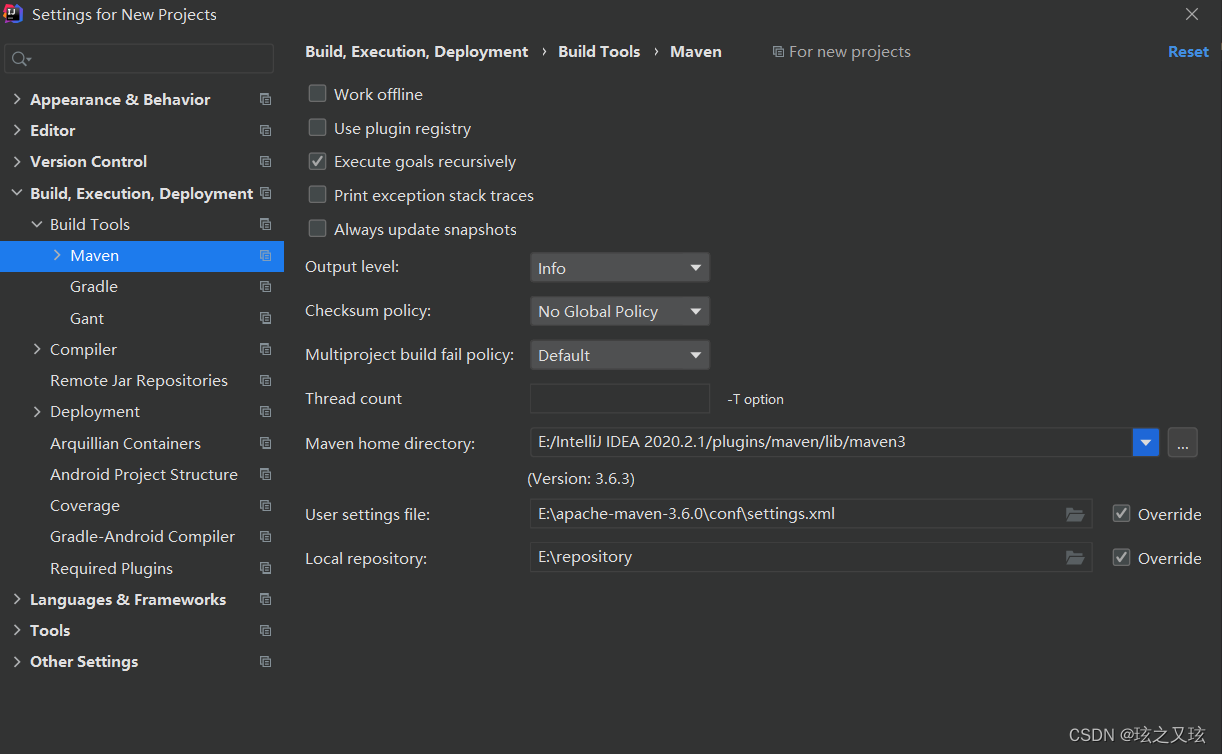Screen dimensions: 1222x754
Task: Click project-level icon beside Compiler
Action: (265, 349)
